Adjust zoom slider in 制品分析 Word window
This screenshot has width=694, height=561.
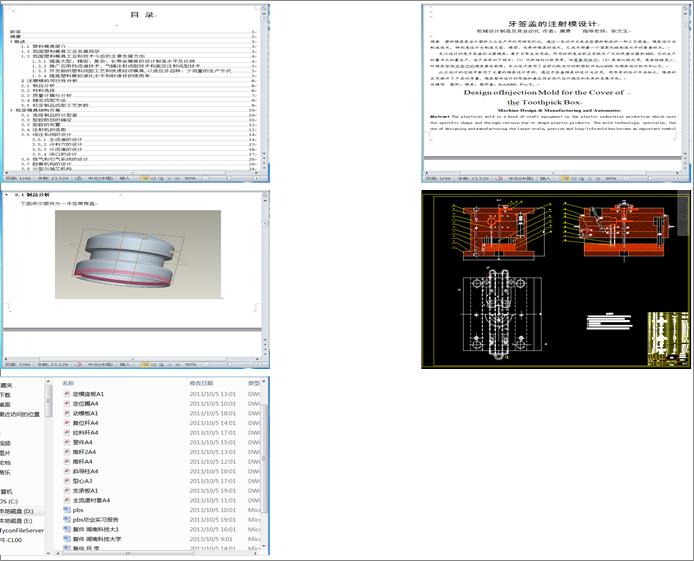230,365
